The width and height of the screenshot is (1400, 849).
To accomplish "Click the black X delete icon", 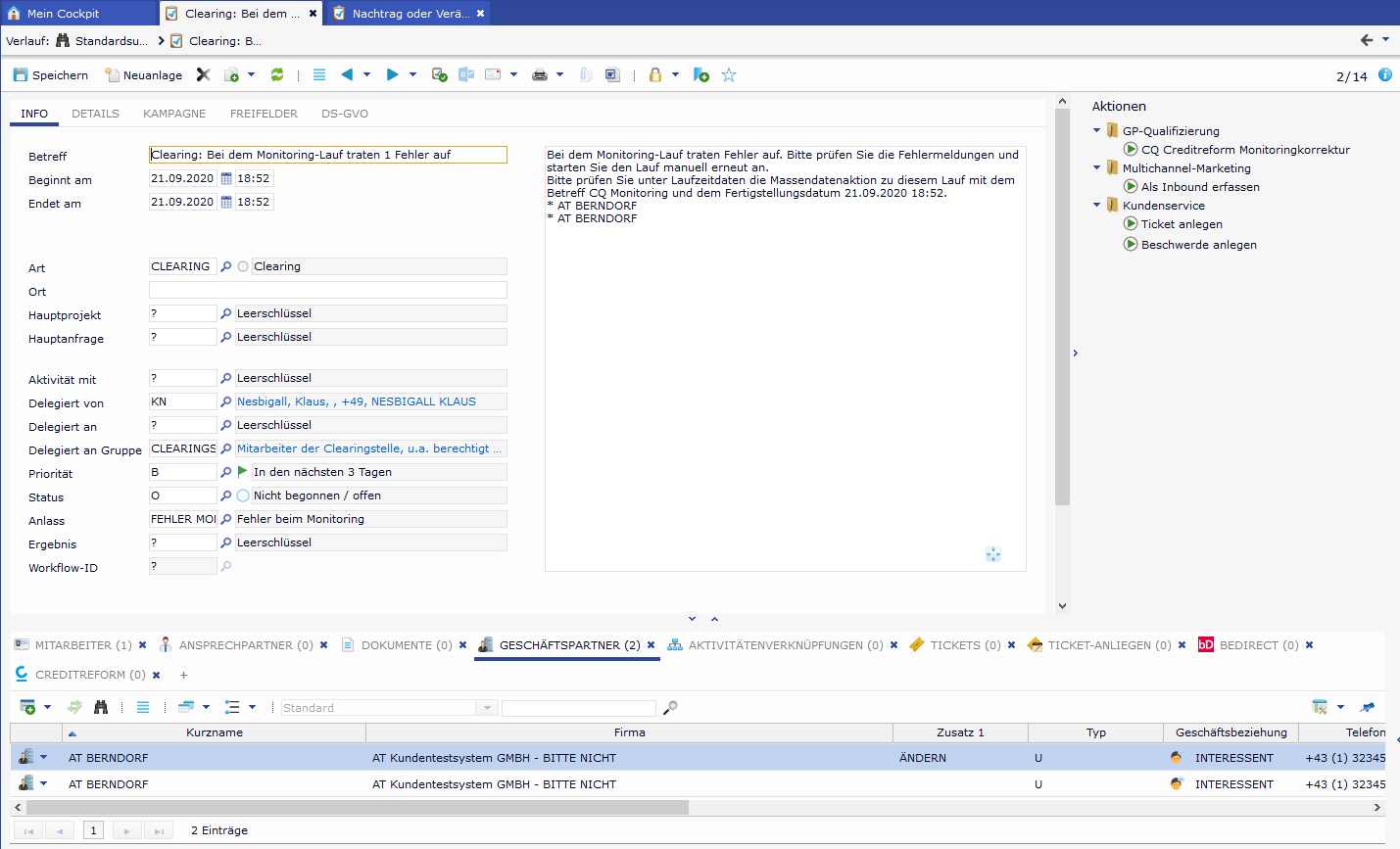I will click(x=203, y=75).
